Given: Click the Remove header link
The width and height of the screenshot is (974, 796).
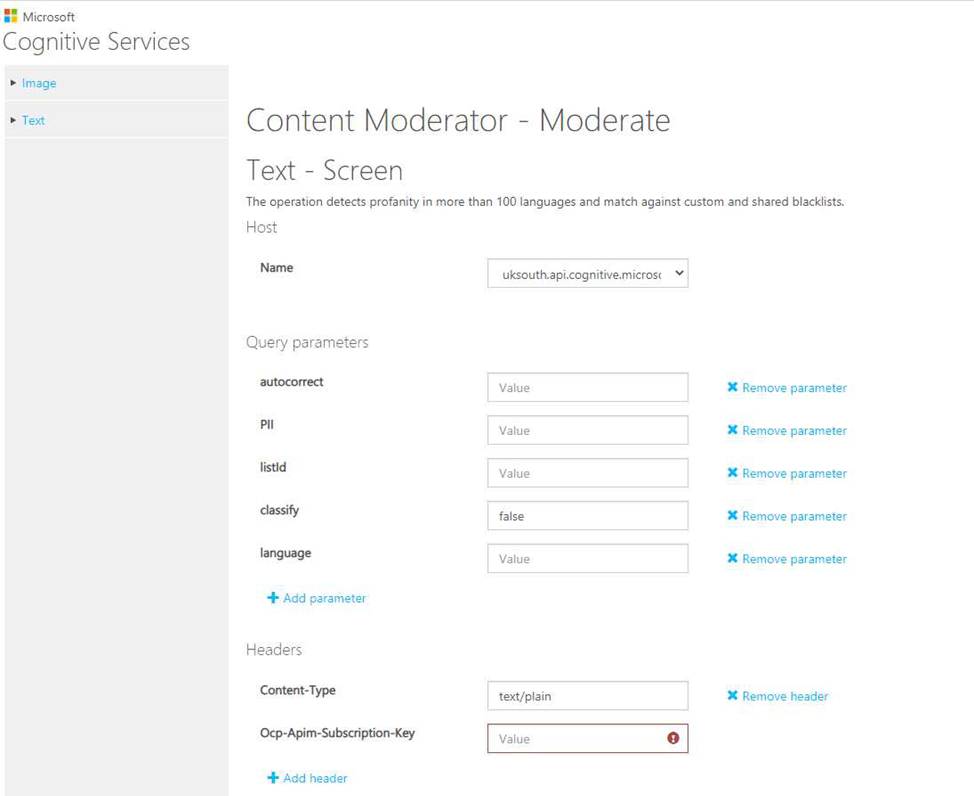Looking at the screenshot, I should click(x=785, y=697).
